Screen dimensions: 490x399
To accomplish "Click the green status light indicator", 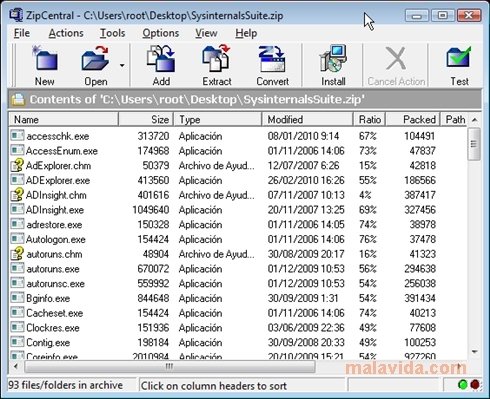I will pos(463,385).
